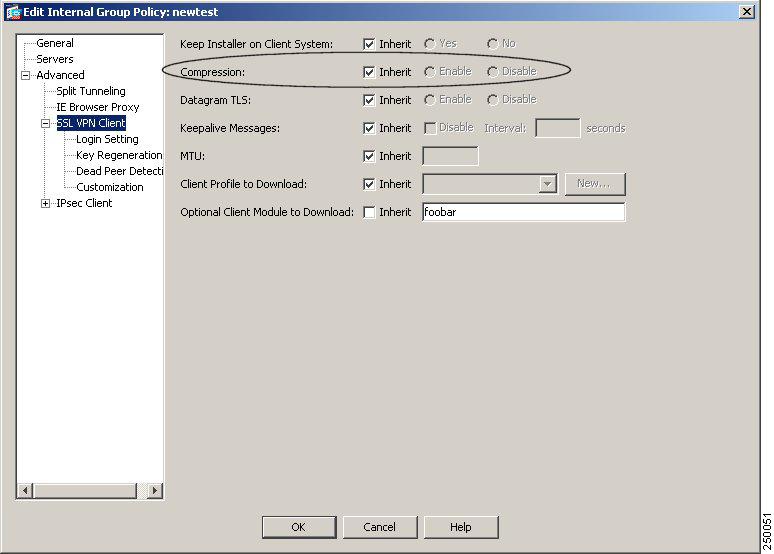This screenshot has width=774, height=554.
Task: Select IPsec Client tree item
Action: click(x=84, y=203)
